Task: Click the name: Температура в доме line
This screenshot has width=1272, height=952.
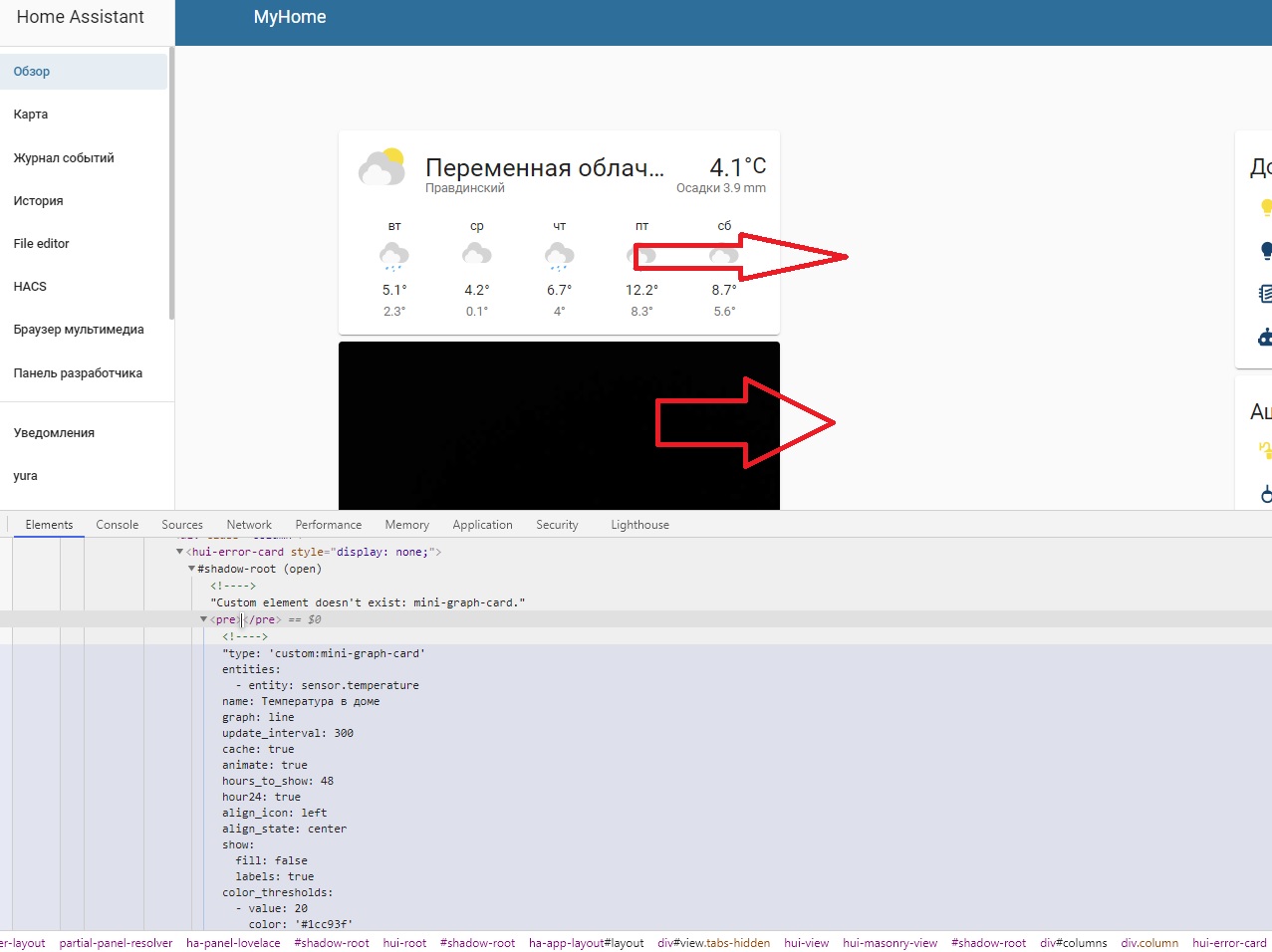Action: click(301, 701)
